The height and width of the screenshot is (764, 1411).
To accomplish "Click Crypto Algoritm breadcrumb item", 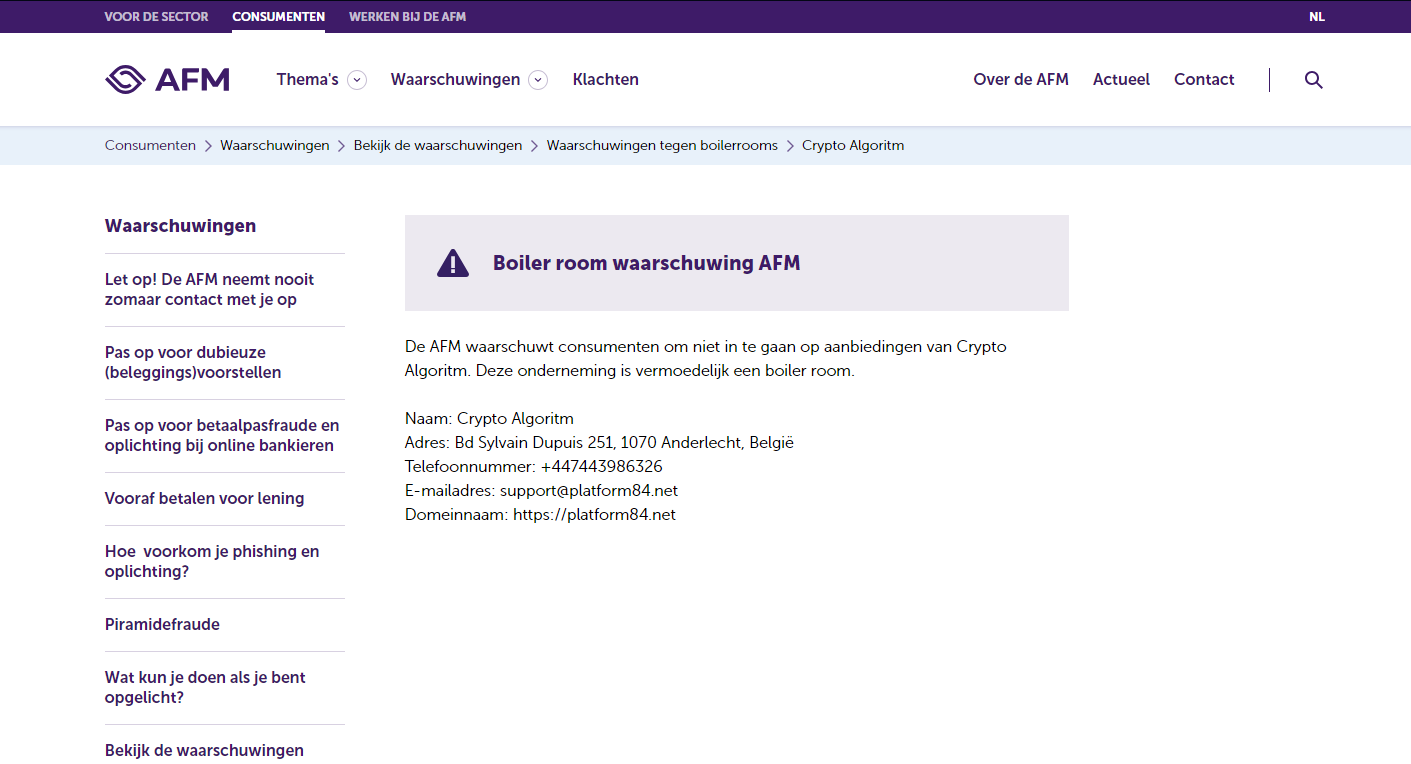I will (x=853, y=146).
